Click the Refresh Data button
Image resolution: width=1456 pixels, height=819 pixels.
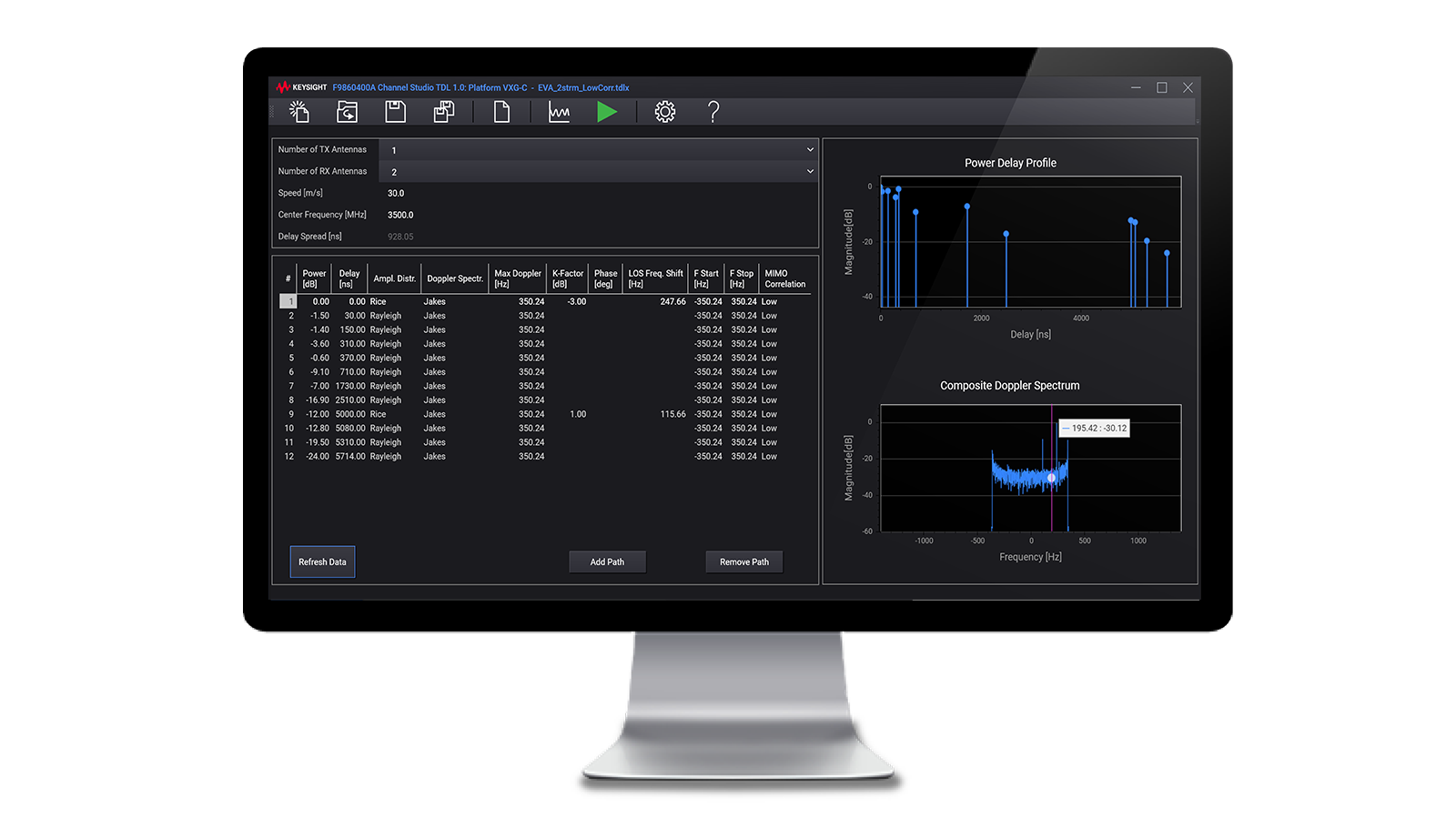[x=322, y=562]
